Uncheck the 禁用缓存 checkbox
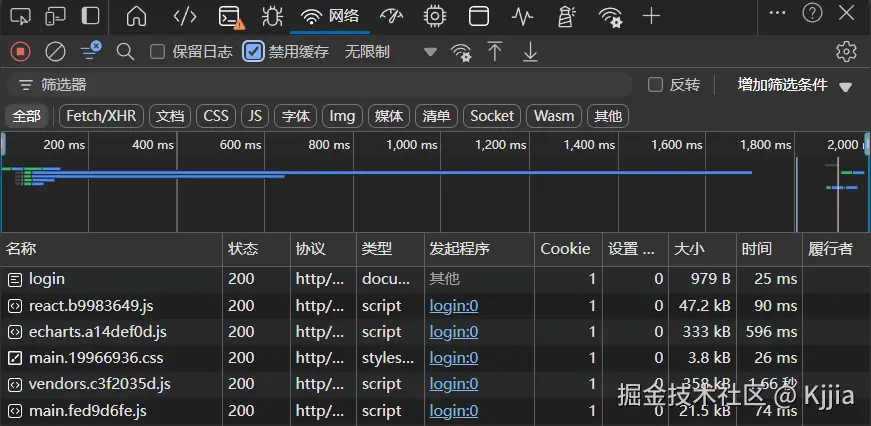Screen dimensions: 871x426 (x=253, y=52)
